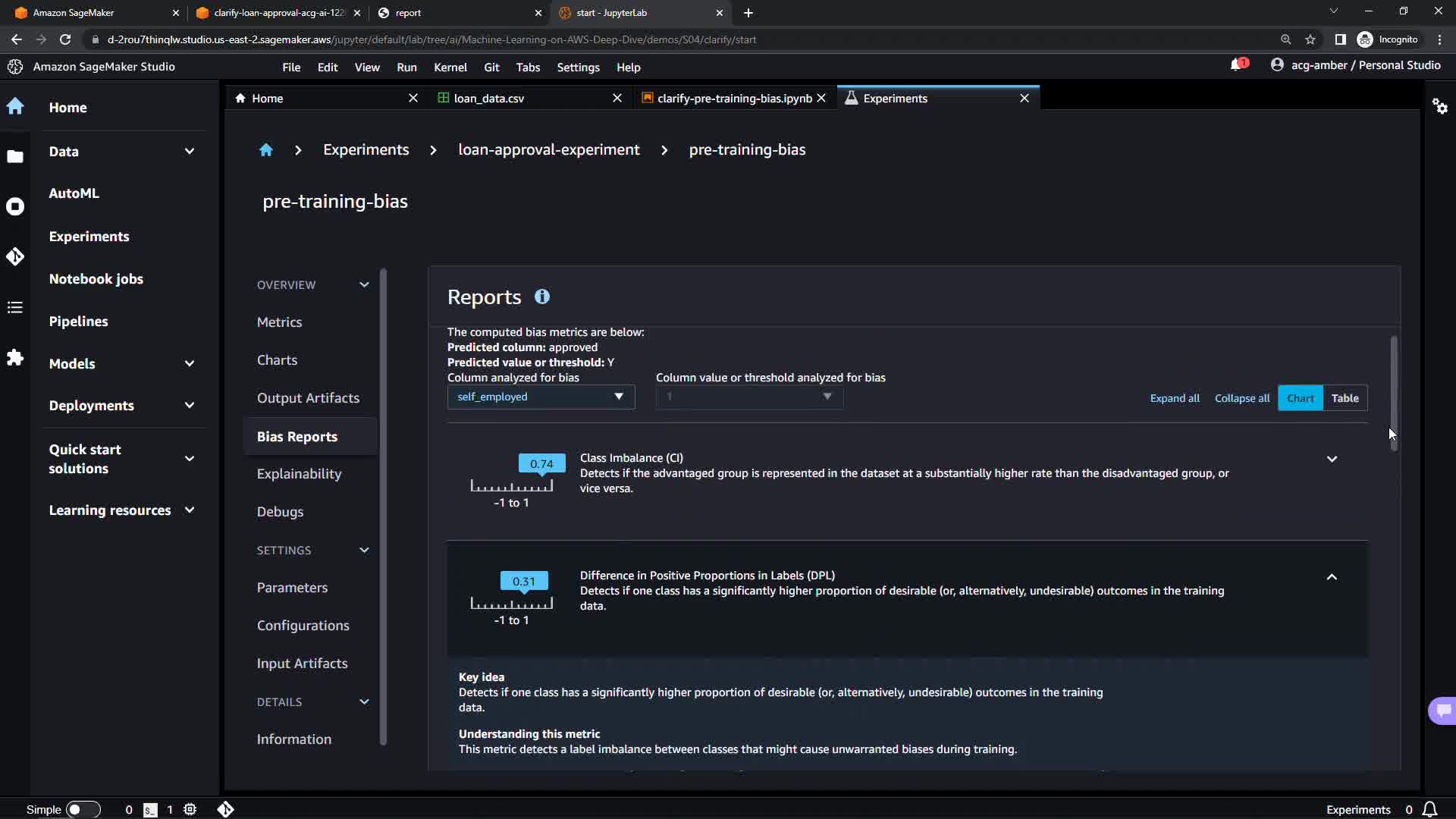Open the extensions puzzle-piece icon

pyautogui.click(x=15, y=357)
